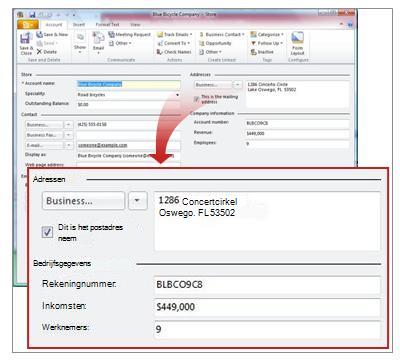The height and width of the screenshot is (360, 400).
Task: Click the Check Names button
Action: coord(174,52)
